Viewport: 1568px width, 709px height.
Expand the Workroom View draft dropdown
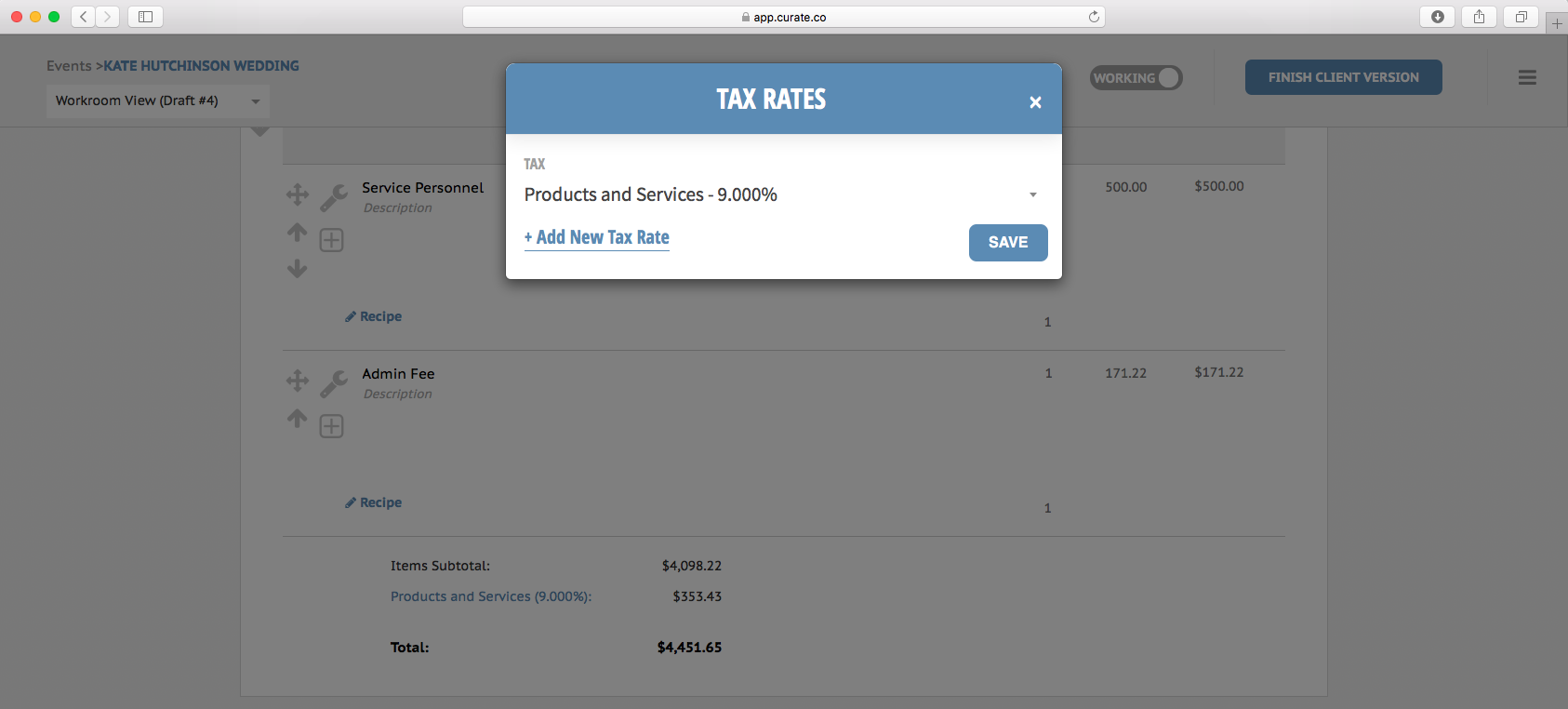(157, 100)
